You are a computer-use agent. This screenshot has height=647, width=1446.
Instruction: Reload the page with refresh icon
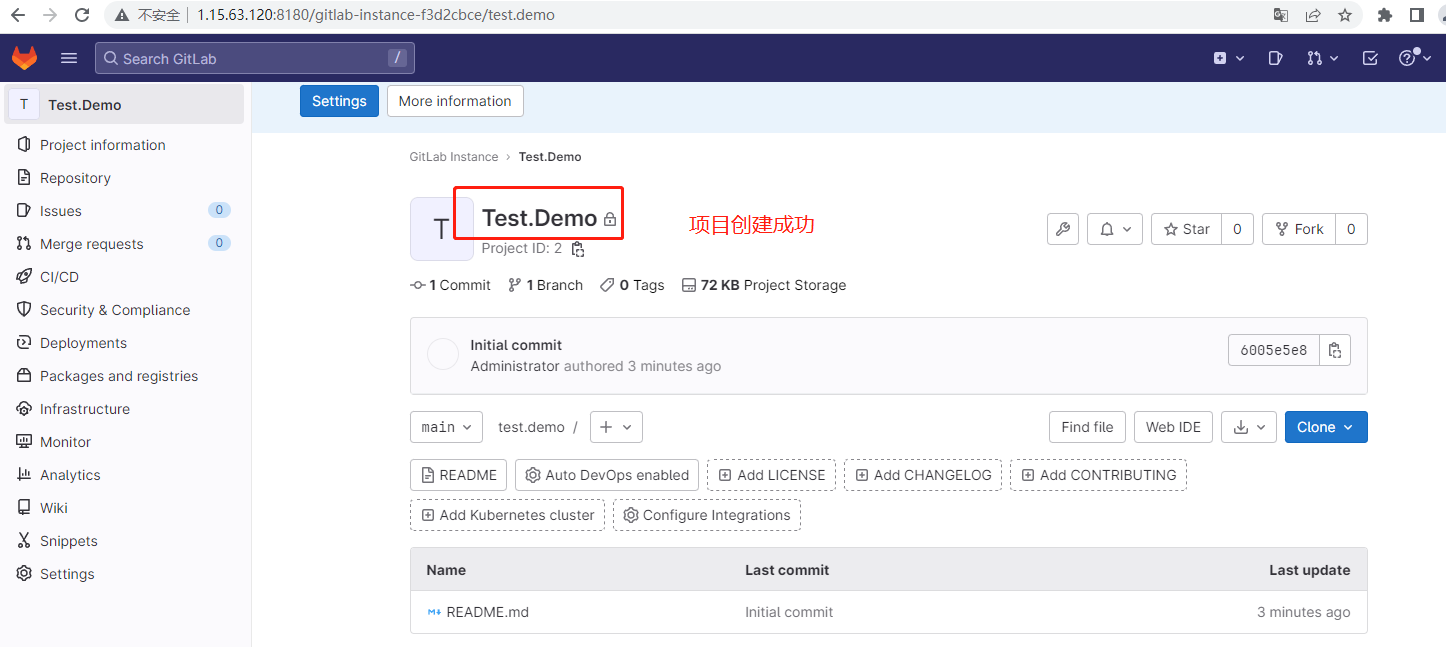[x=82, y=15]
